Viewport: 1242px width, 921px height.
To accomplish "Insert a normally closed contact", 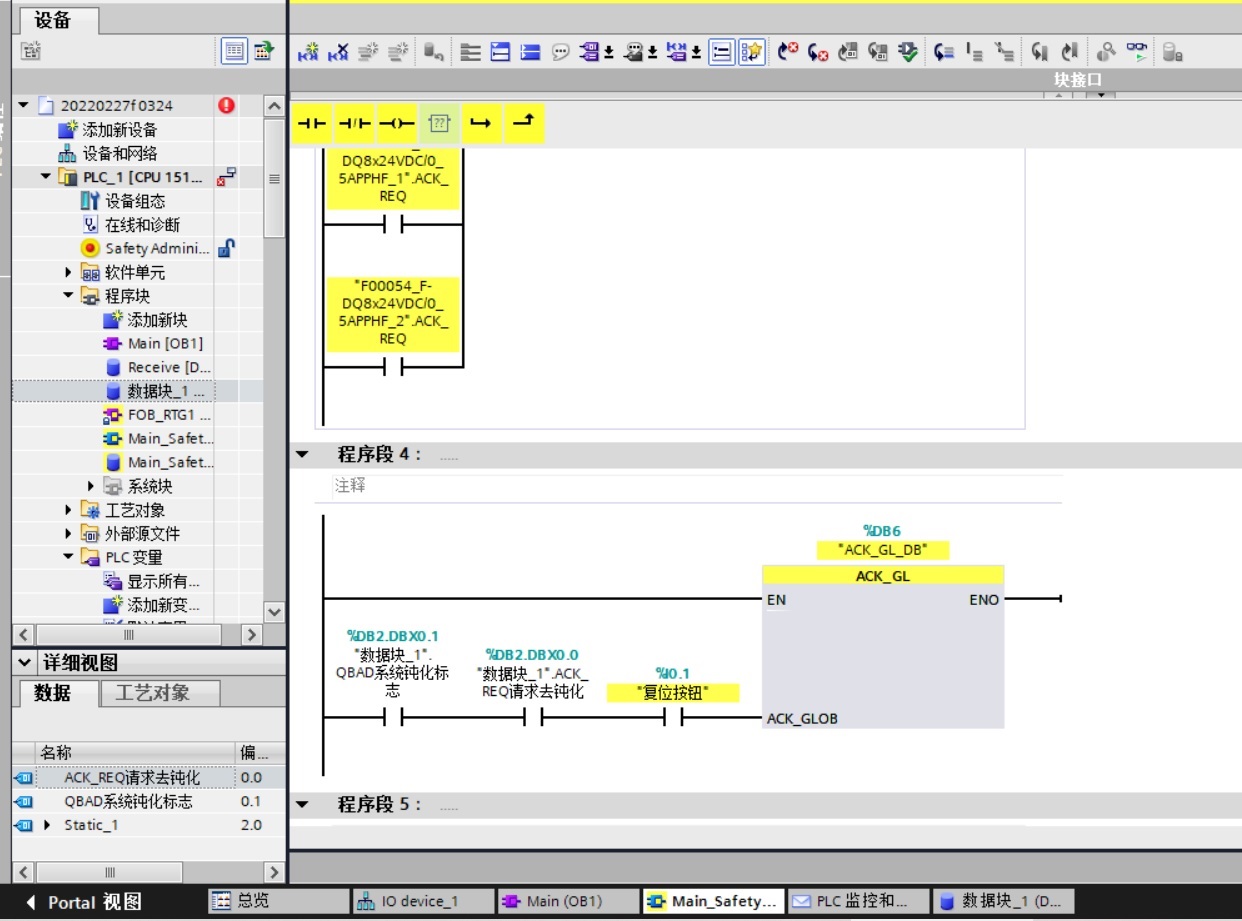I will point(355,123).
